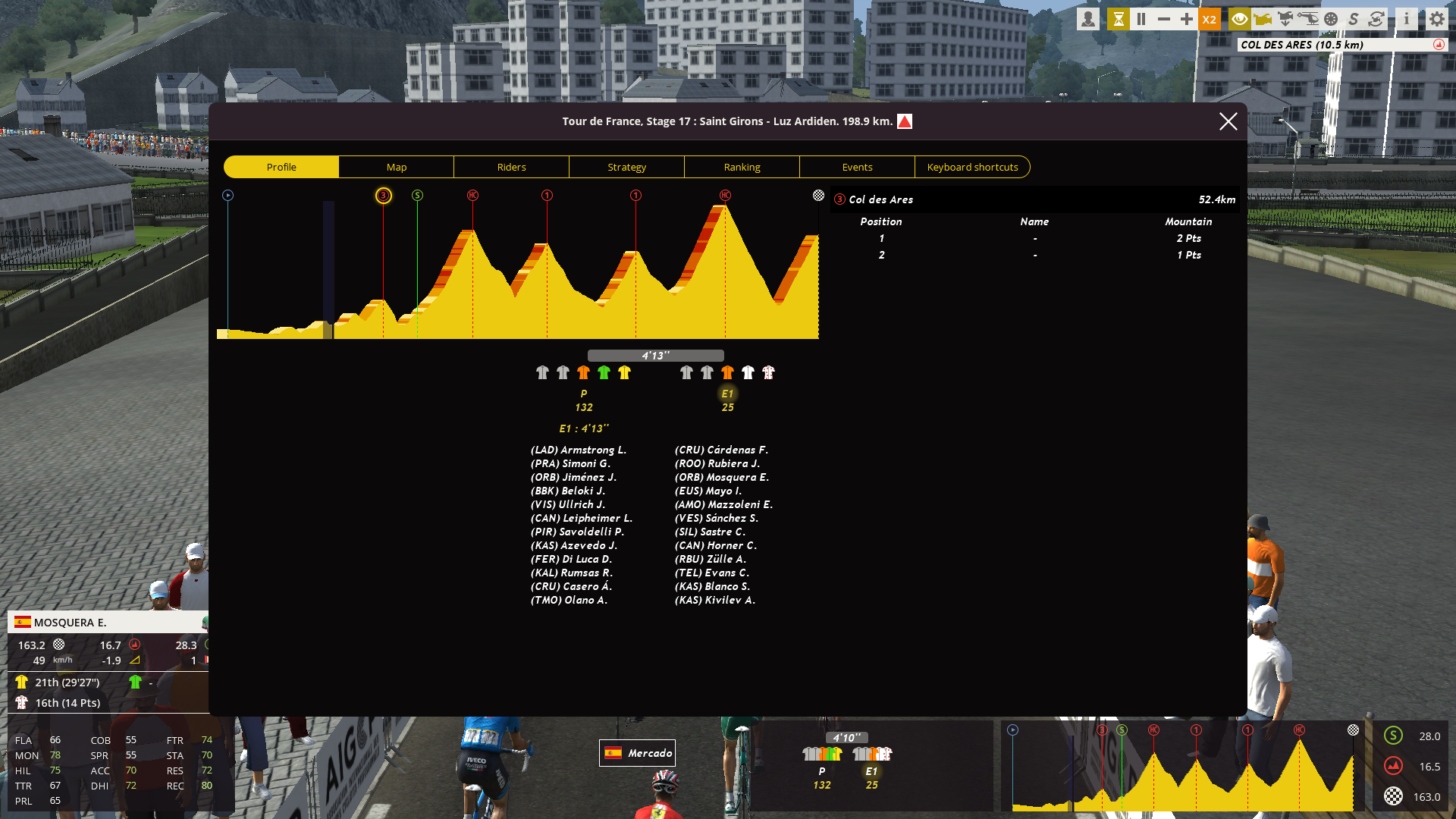Open the Riders tab
Image resolution: width=1456 pixels, height=819 pixels.
(x=512, y=167)
